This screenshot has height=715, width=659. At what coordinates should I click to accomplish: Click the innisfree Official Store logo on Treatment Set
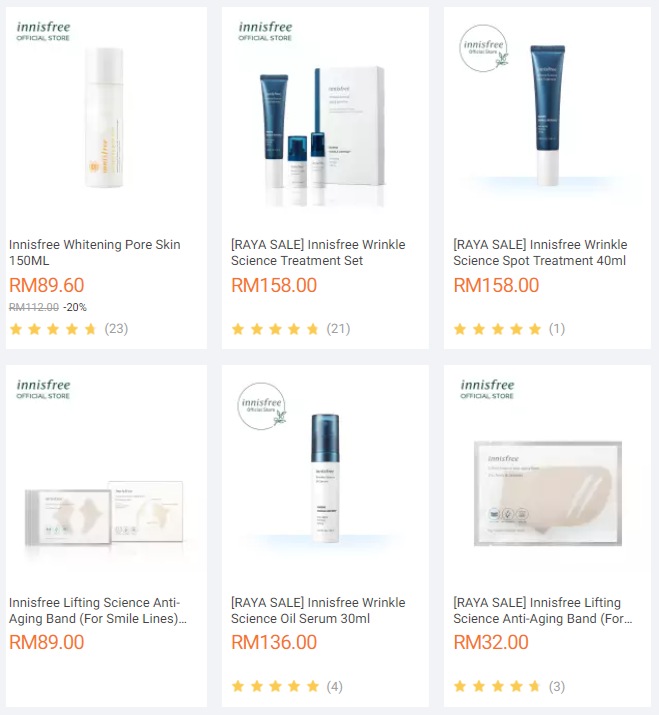tap(265, 31)
